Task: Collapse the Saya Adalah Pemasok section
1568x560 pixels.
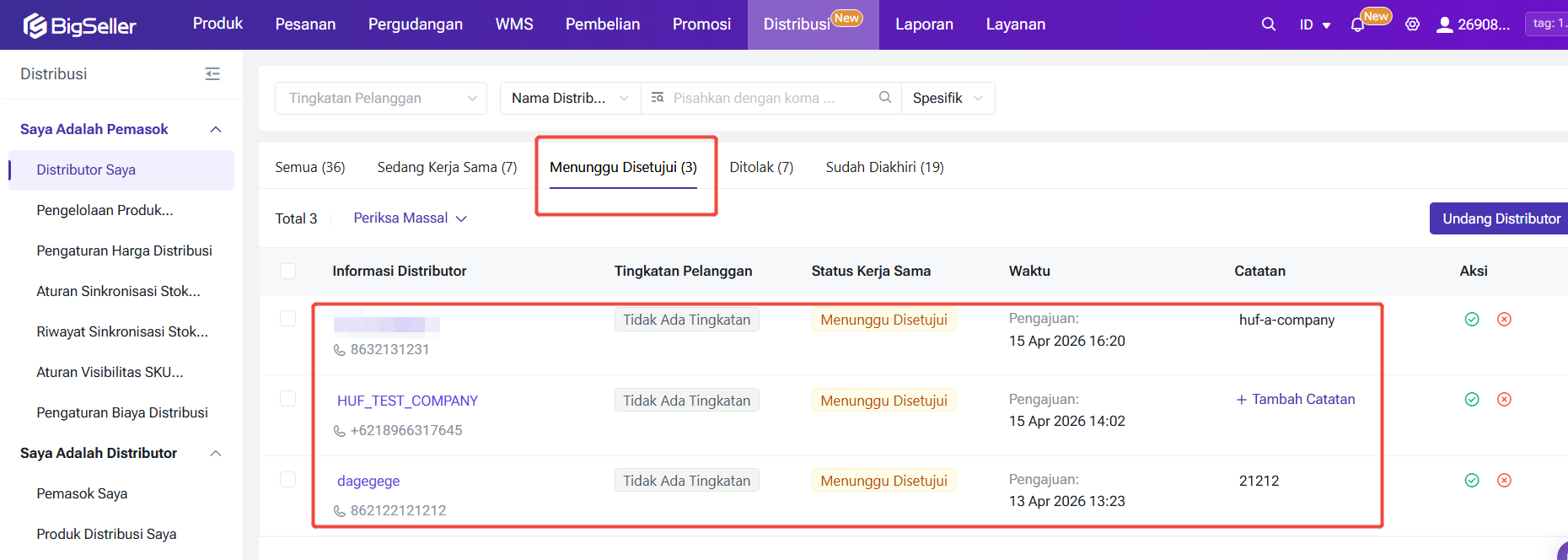Action: [x=216, y=129]
